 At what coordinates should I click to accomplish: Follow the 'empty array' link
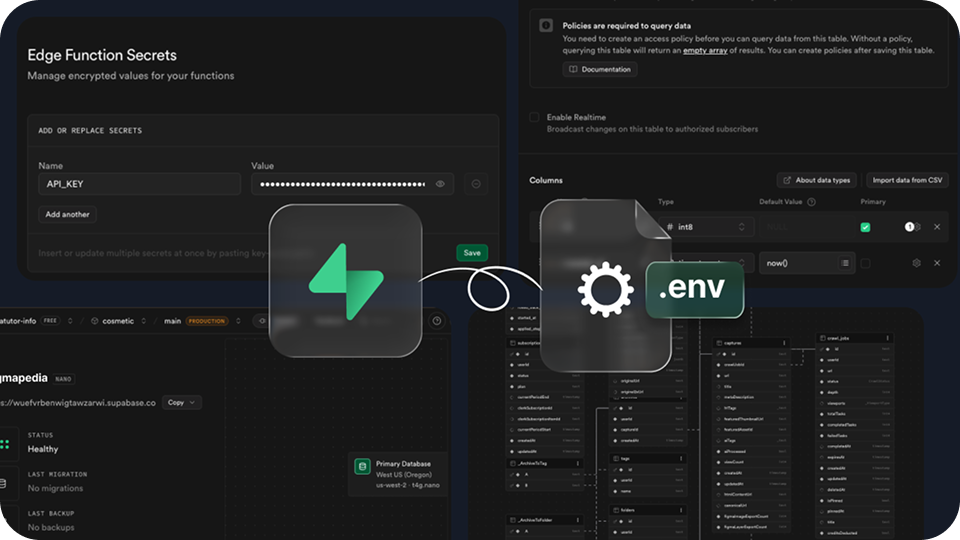(705, 51)
